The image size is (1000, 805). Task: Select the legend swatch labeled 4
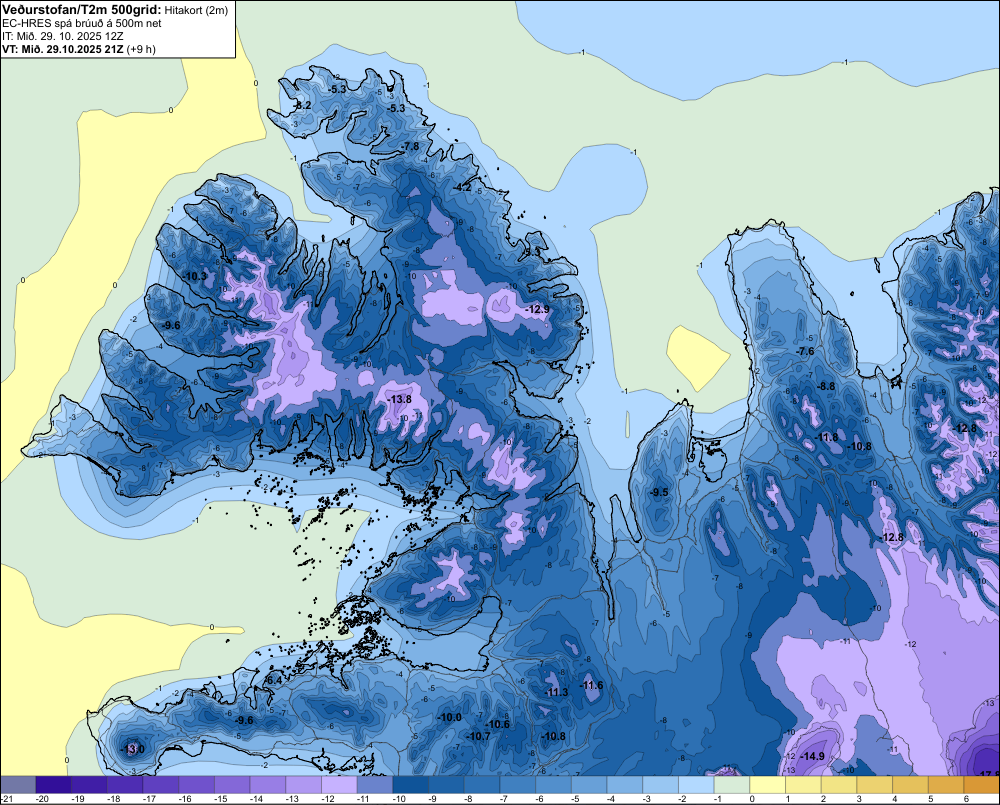point(911,784)
